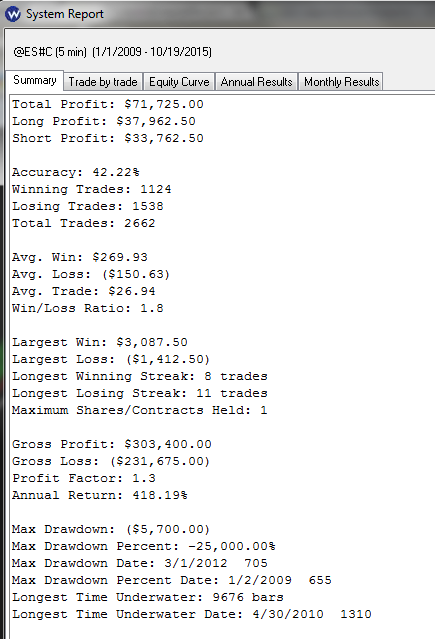Click the Gross Profit $303,400.00 line
This screenshot has width=435, height=639.
point(112,444)
